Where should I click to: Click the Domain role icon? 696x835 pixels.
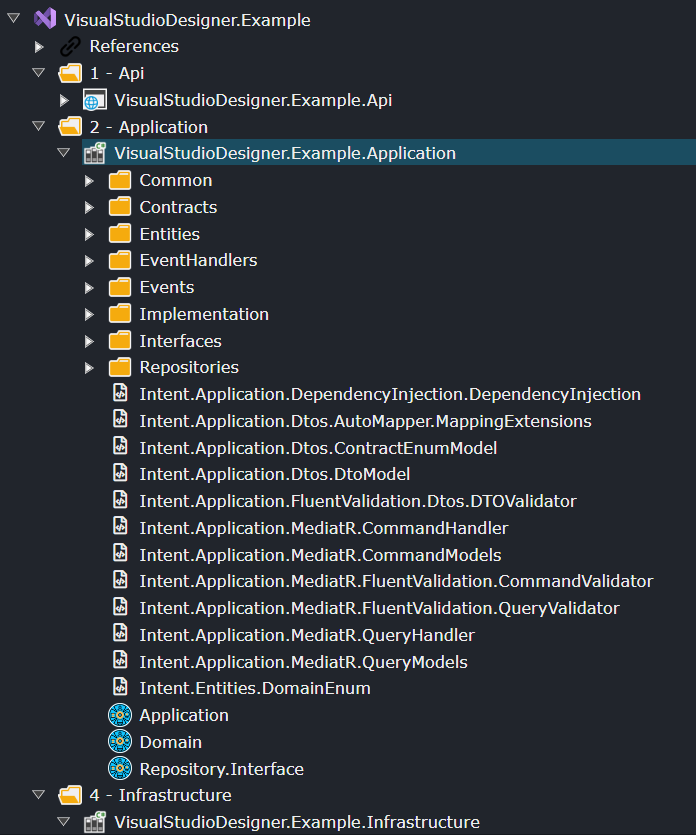[x=120, y=741]
